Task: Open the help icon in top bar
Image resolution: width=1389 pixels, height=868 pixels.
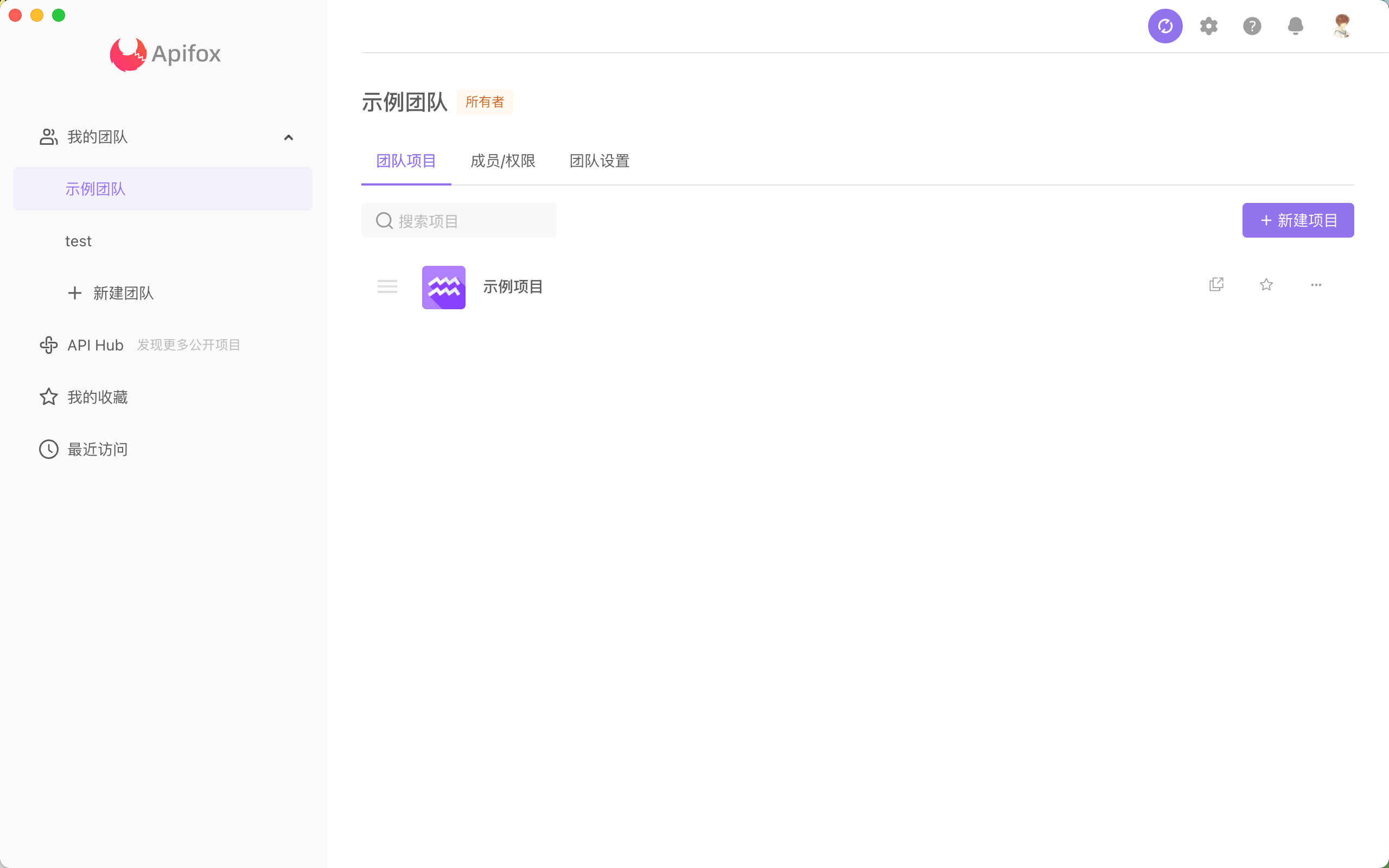Action: 1252,26
